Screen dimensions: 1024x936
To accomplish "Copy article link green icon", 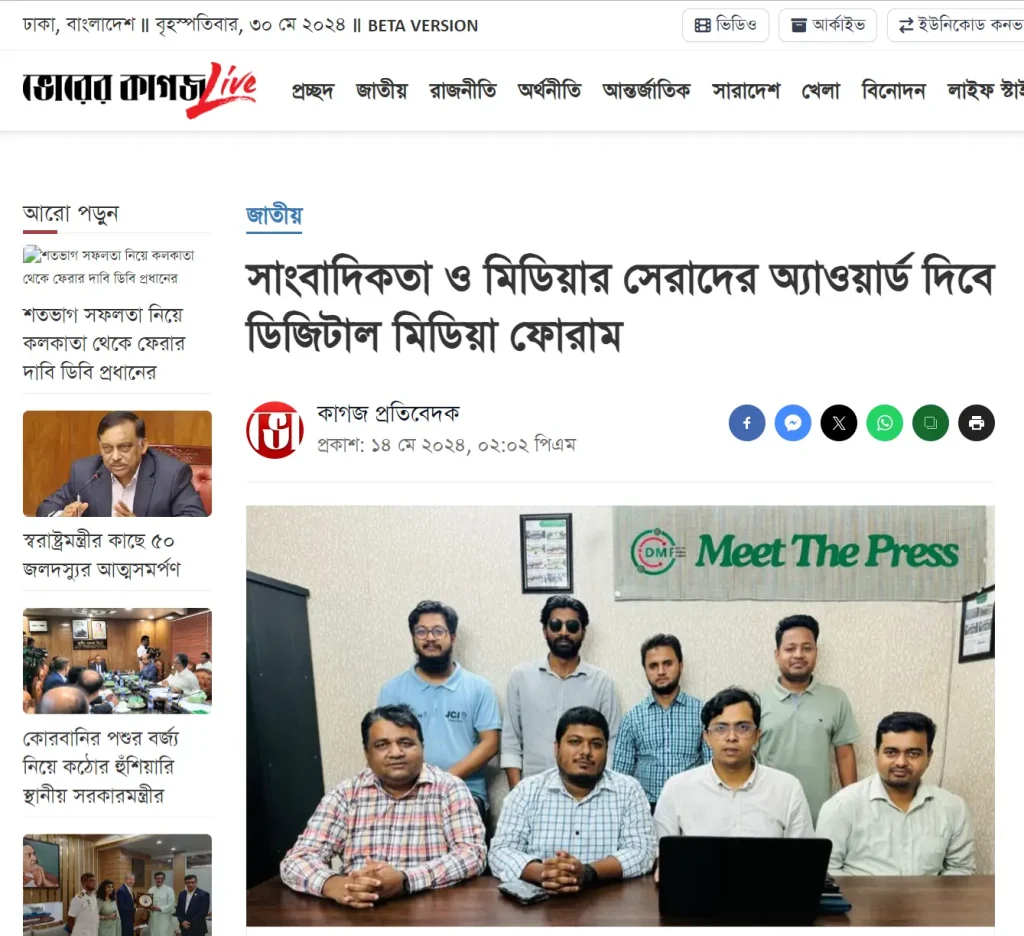I will (x=931, y=423).
